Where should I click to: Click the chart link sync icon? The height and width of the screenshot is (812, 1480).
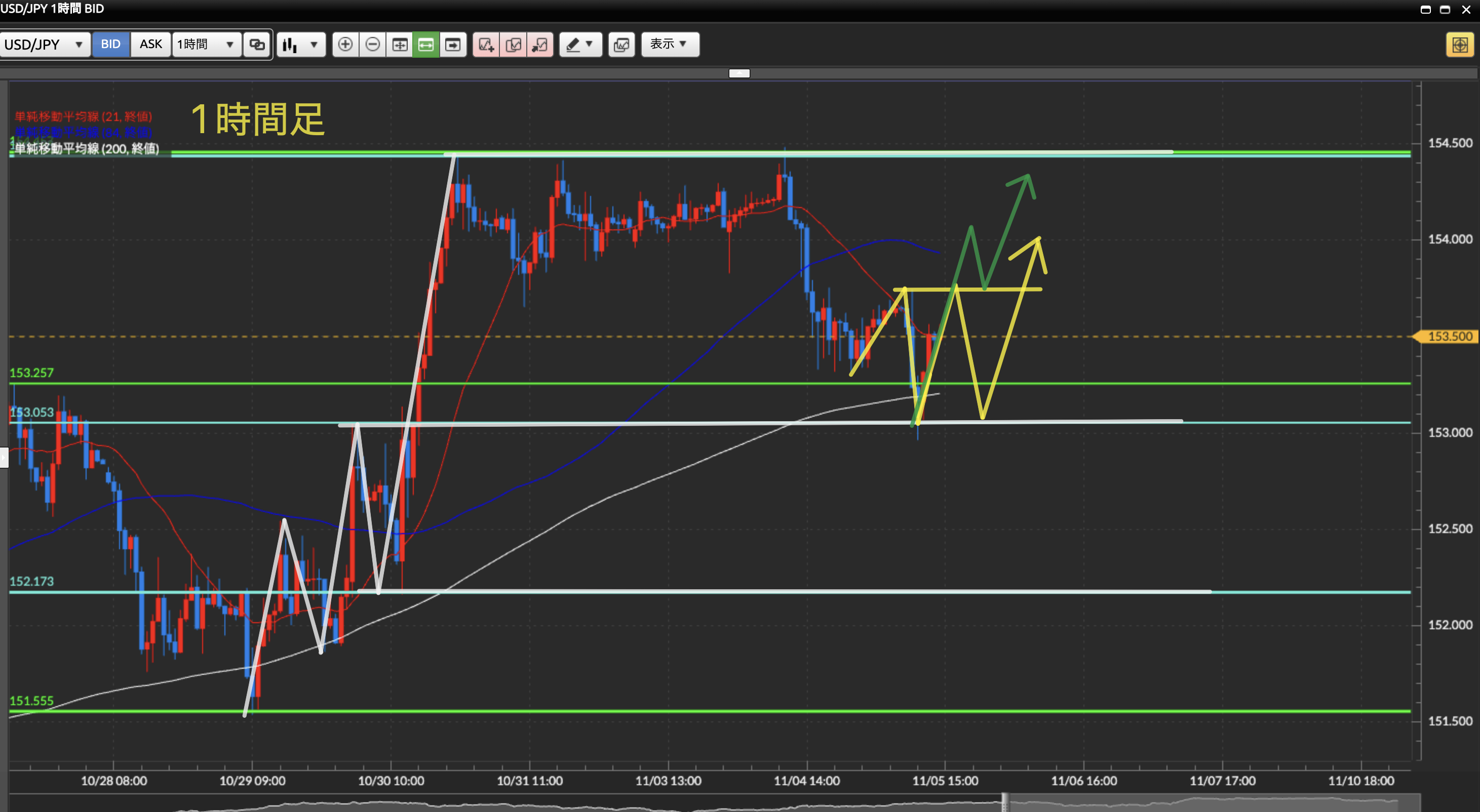[257, 44]
